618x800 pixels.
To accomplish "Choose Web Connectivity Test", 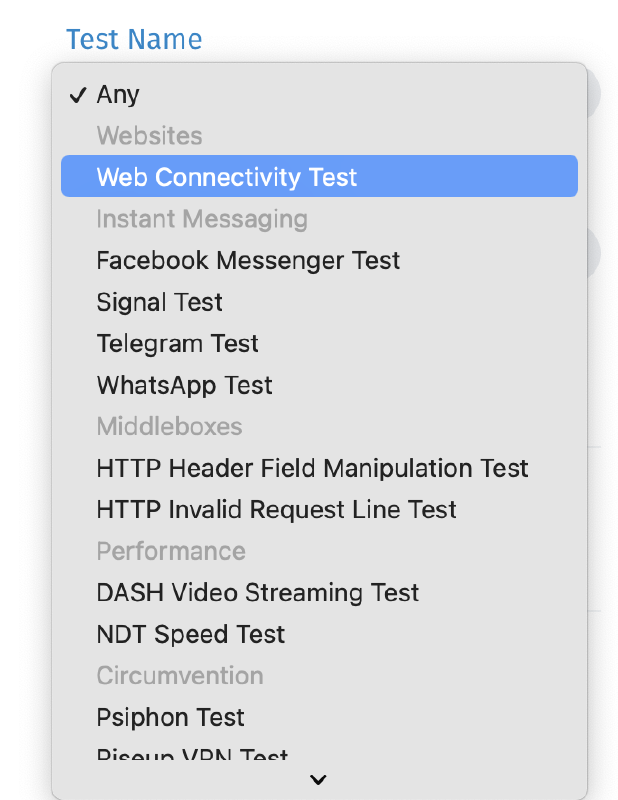I will (x=226, y=177).
